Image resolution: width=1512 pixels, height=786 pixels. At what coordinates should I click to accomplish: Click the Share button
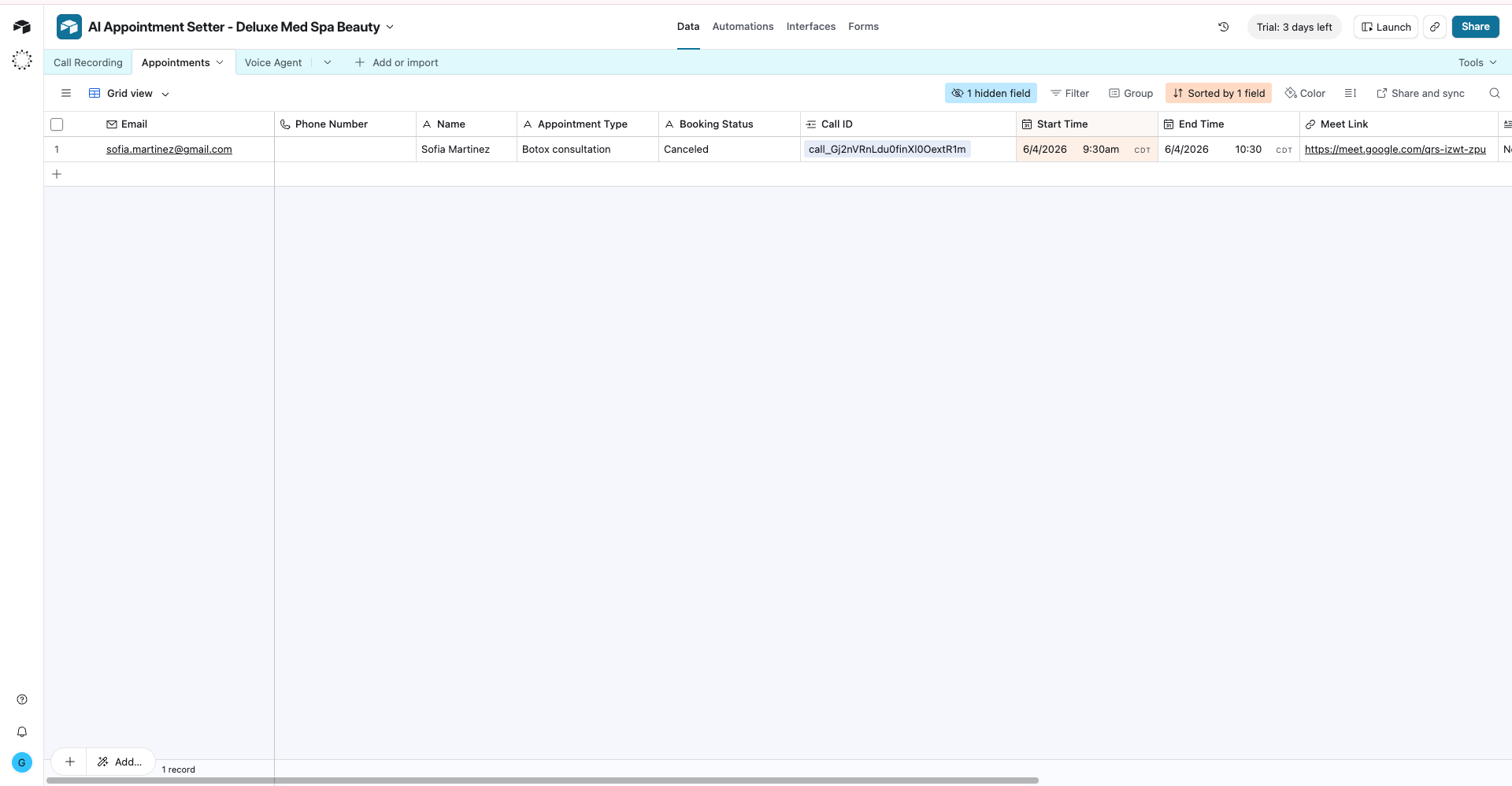pyautogui.click(x=1475, y=27)
